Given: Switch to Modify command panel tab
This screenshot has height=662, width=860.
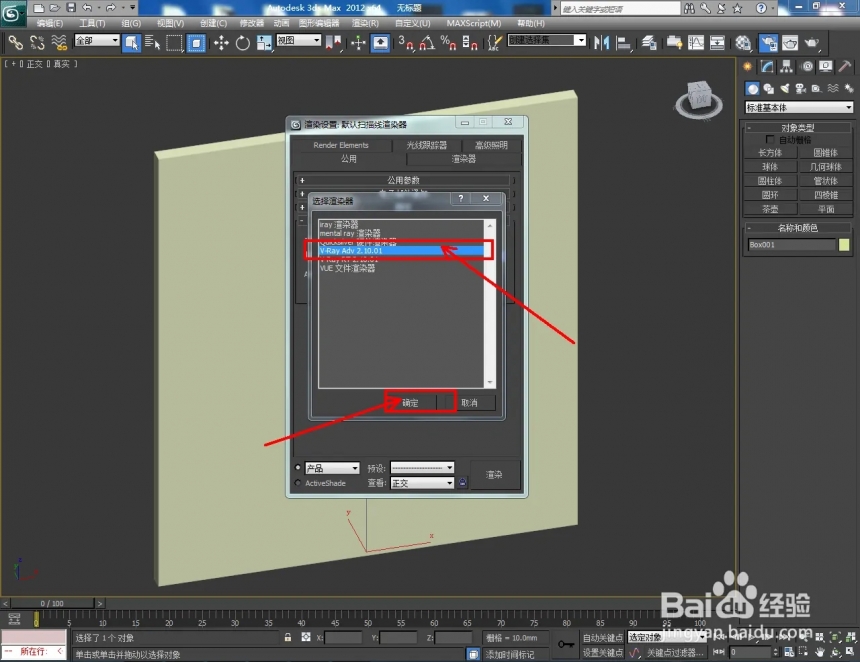Looking at the screenshot, I should pyautogui.click(x=767, y=67).
